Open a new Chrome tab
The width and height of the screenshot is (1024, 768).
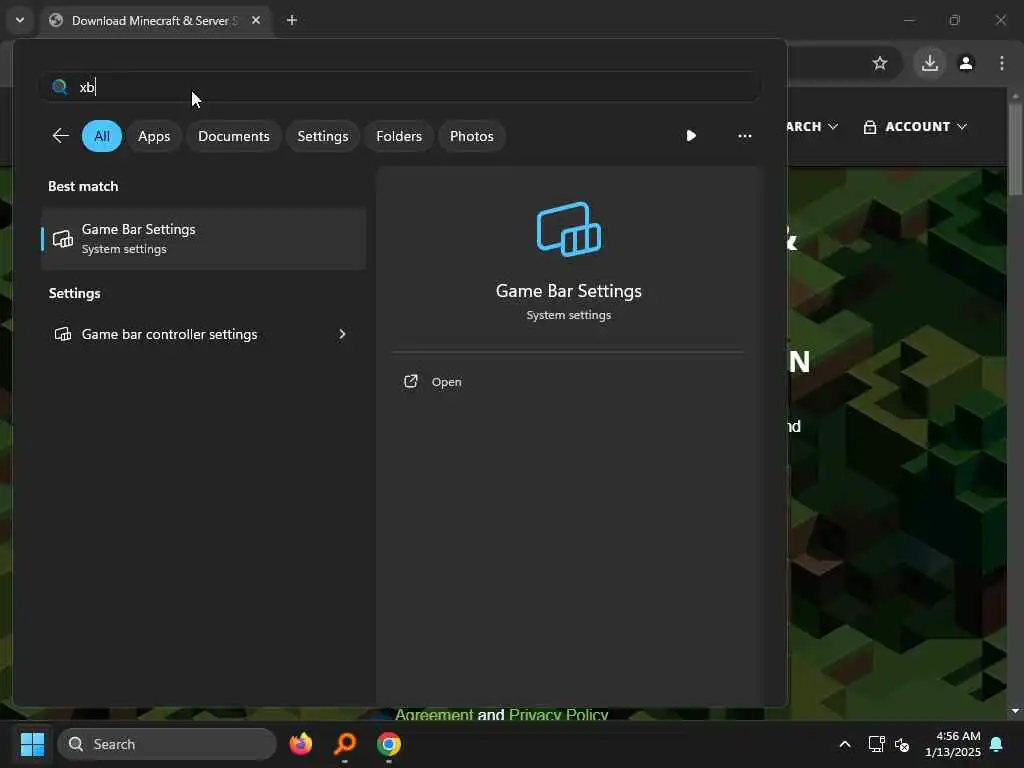(x=292, y=20)
